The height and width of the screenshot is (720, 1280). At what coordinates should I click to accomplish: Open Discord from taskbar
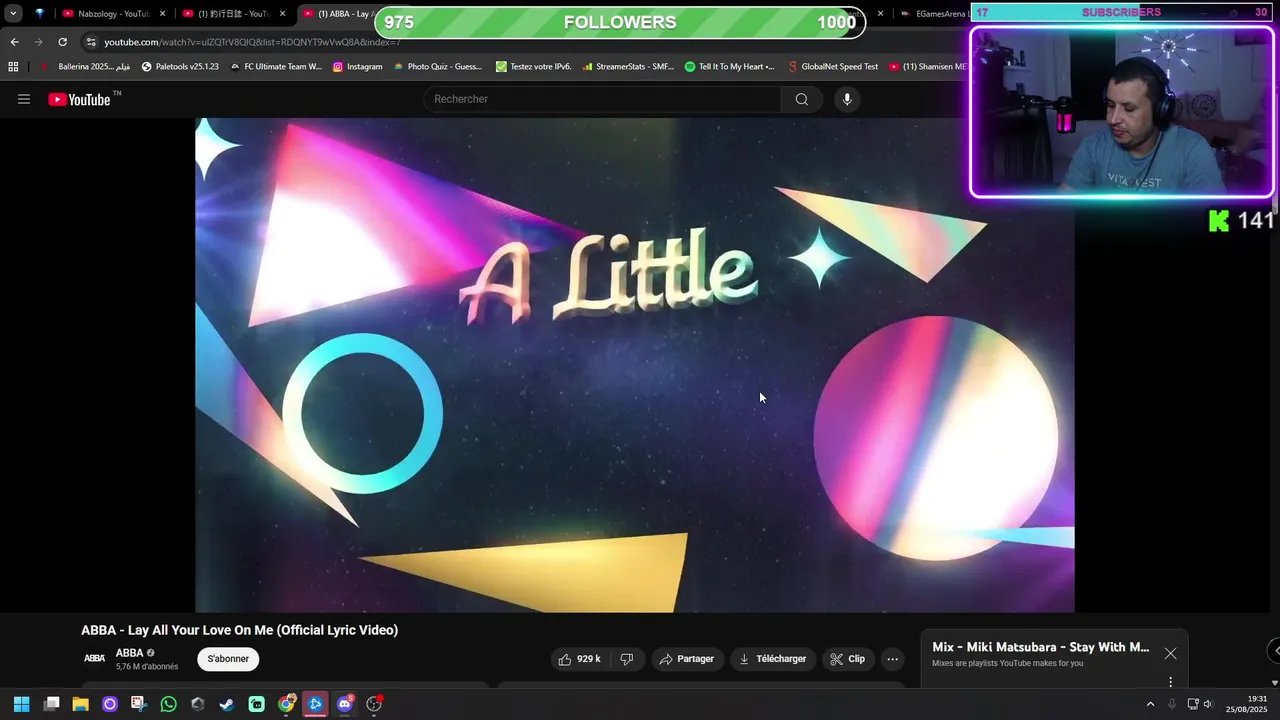(345, 704)
